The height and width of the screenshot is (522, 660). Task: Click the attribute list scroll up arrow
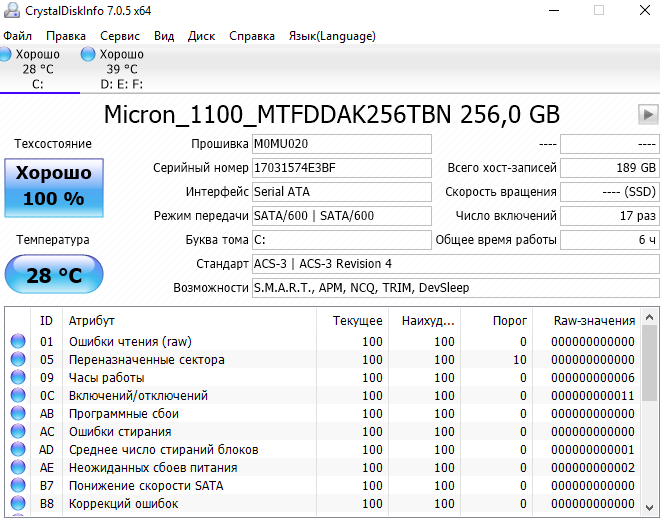tap(649, 317)
